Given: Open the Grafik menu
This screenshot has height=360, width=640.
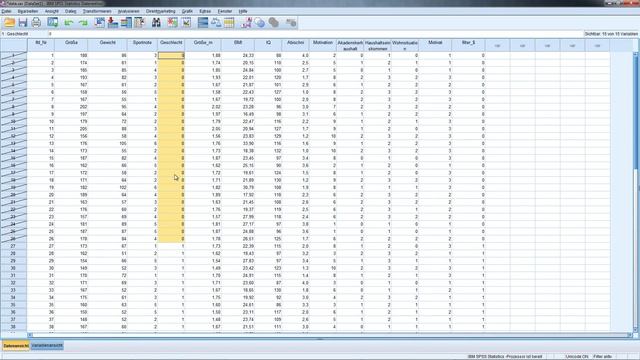Looking at the screenshot, I should point(187,11).
